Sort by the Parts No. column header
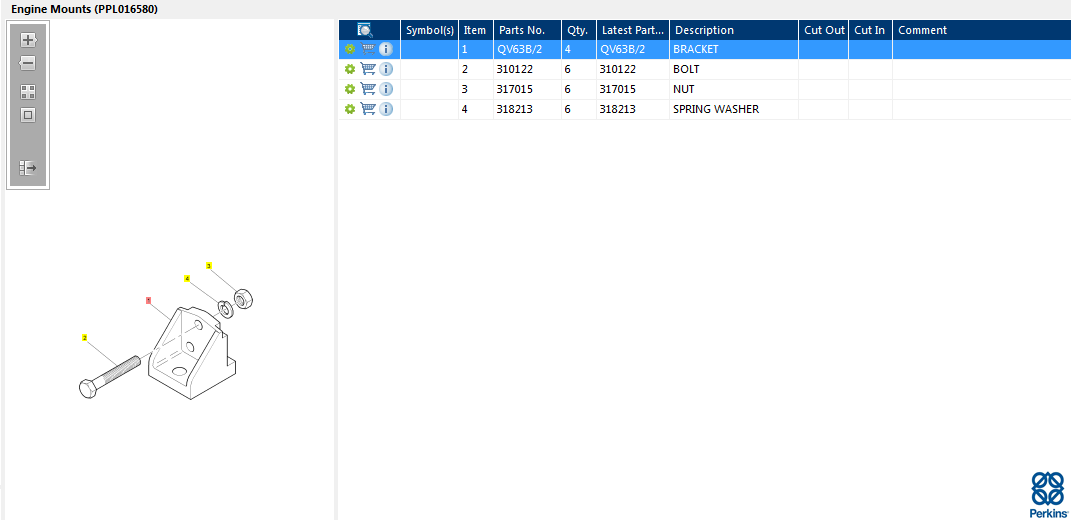 coord(527,30)
